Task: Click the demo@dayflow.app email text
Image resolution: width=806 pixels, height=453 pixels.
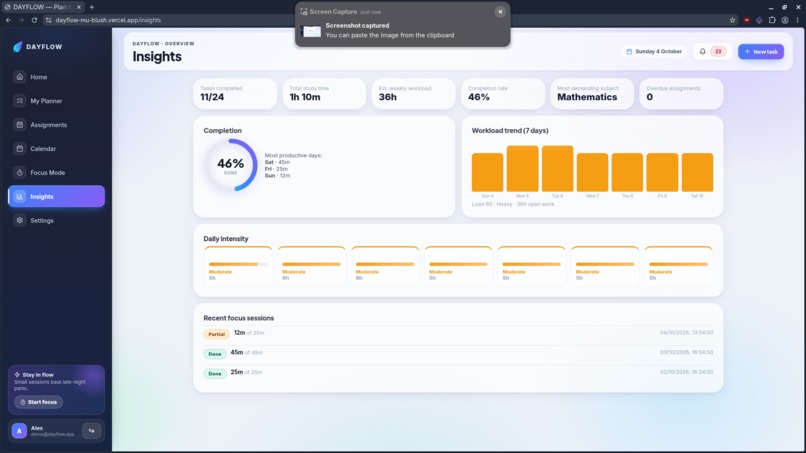Action: [52, 434]
